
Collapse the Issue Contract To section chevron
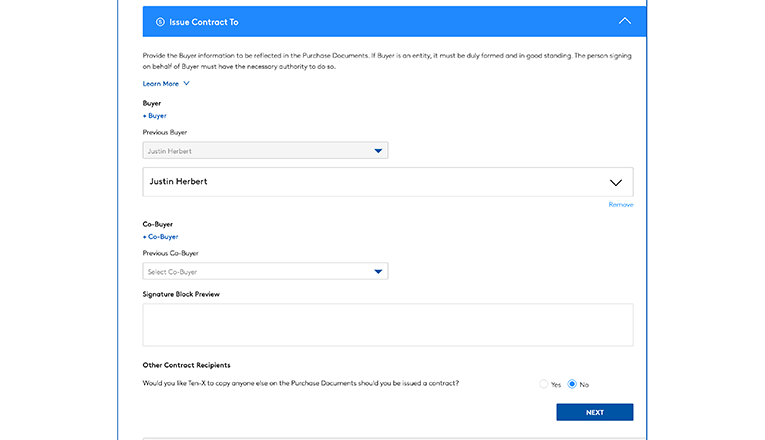624,21
